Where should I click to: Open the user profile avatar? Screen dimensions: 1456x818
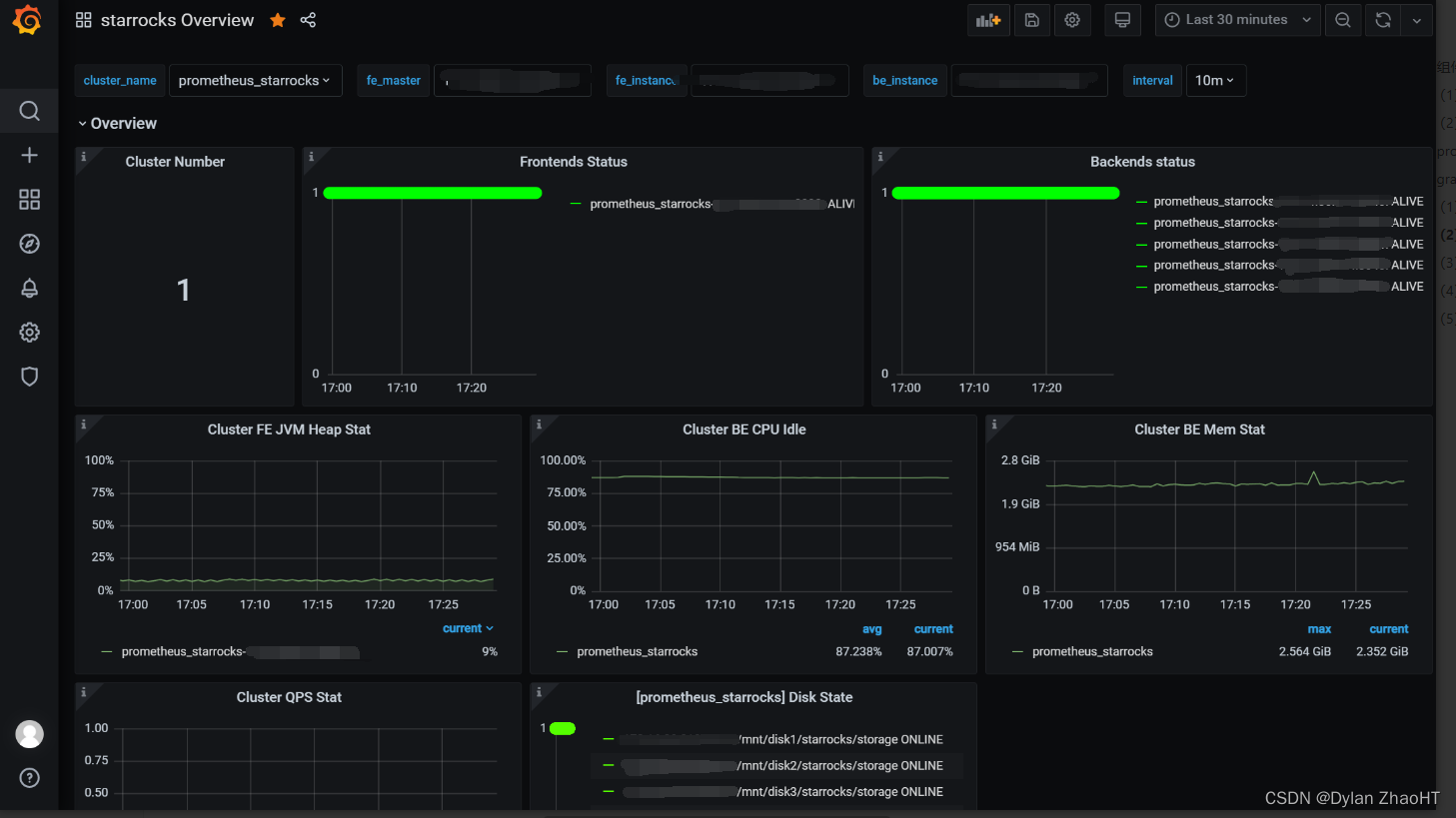click(x=29, y=734)
